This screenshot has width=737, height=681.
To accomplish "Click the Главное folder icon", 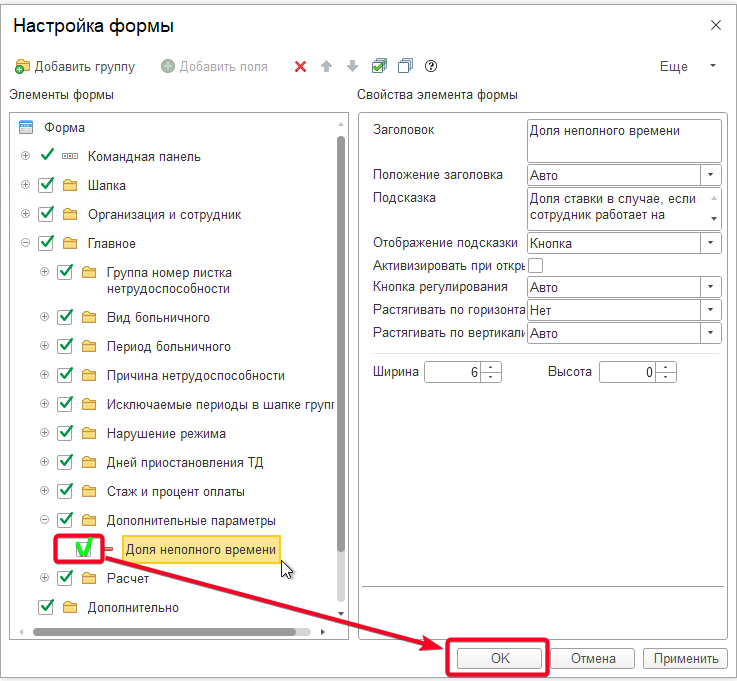I will [x=70, y=243].
